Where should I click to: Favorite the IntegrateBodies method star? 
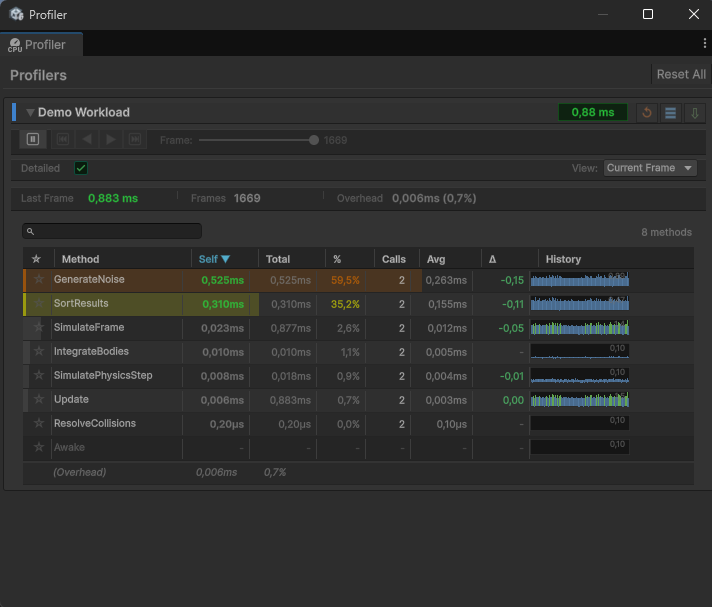[39, 351]
